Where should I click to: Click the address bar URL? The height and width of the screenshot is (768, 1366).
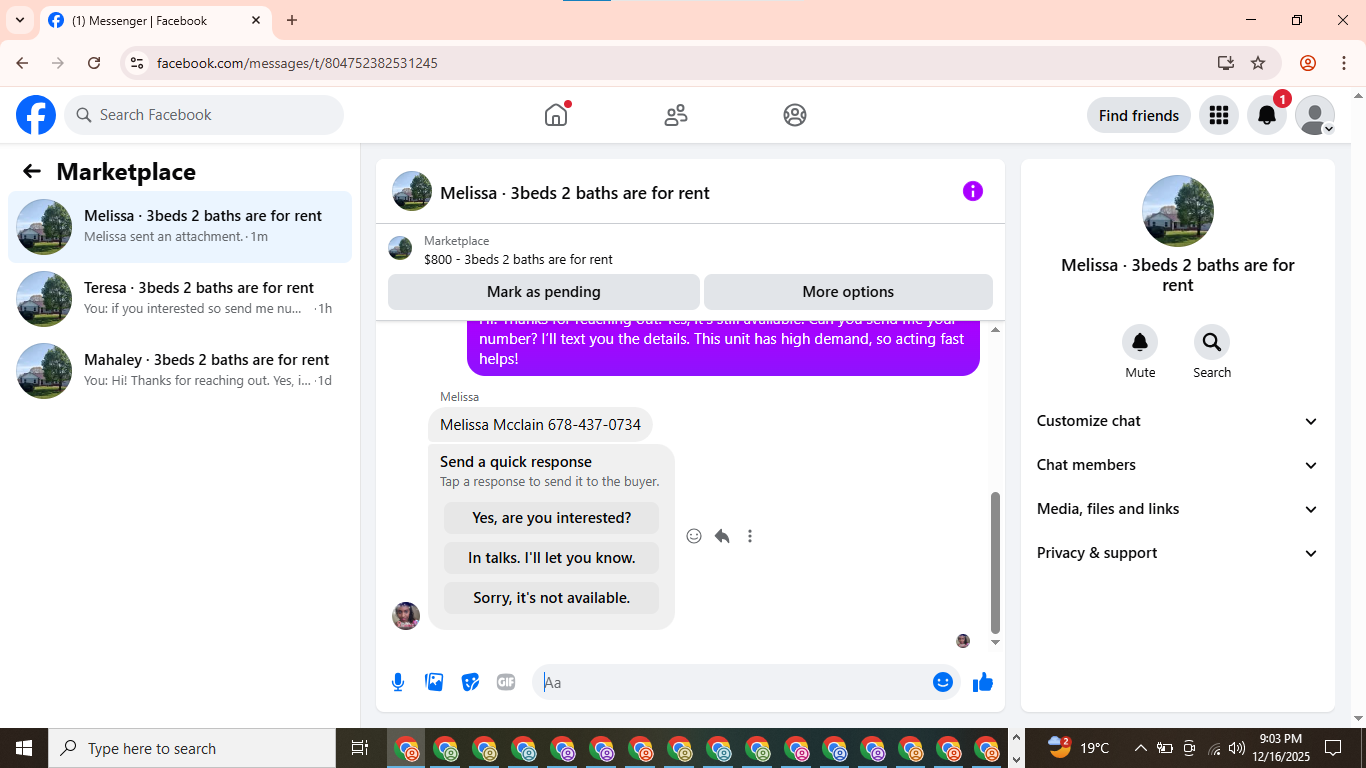coord(297,63)
